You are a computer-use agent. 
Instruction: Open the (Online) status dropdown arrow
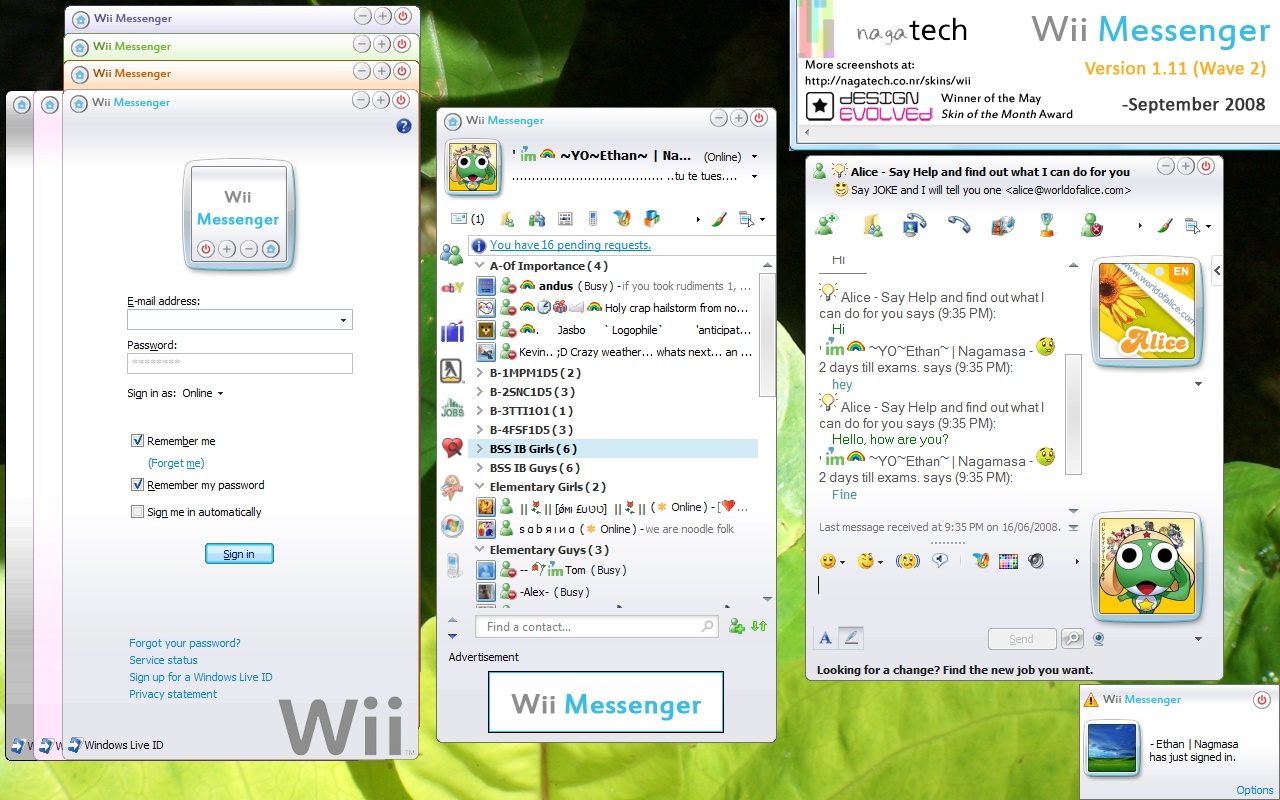(754, 157)
